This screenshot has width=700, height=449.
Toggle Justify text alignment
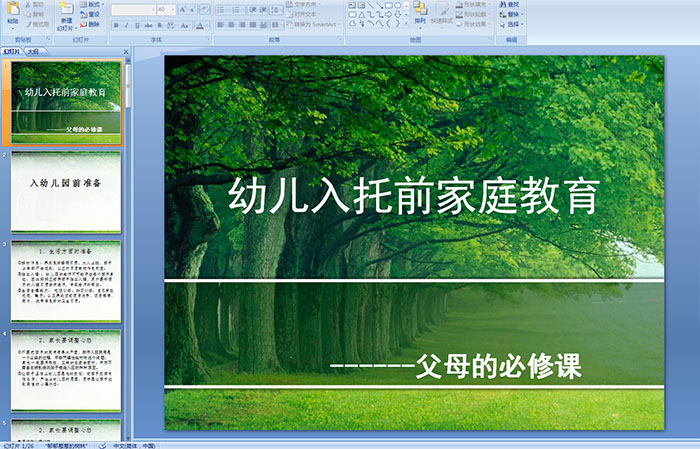tap(253, 25)
